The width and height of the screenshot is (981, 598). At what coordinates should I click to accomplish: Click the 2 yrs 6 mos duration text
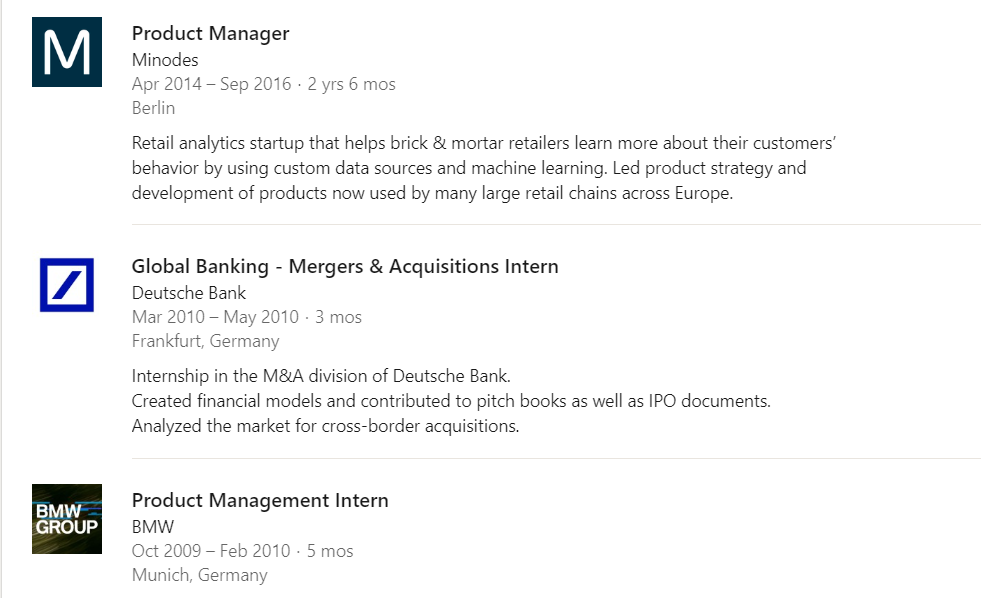[352, 84]
